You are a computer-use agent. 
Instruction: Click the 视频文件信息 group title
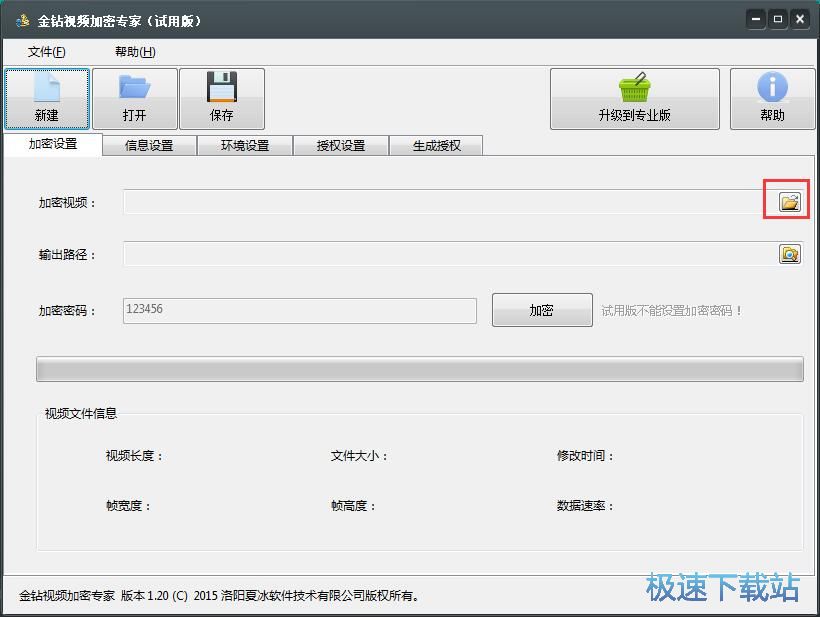(81, 414)
